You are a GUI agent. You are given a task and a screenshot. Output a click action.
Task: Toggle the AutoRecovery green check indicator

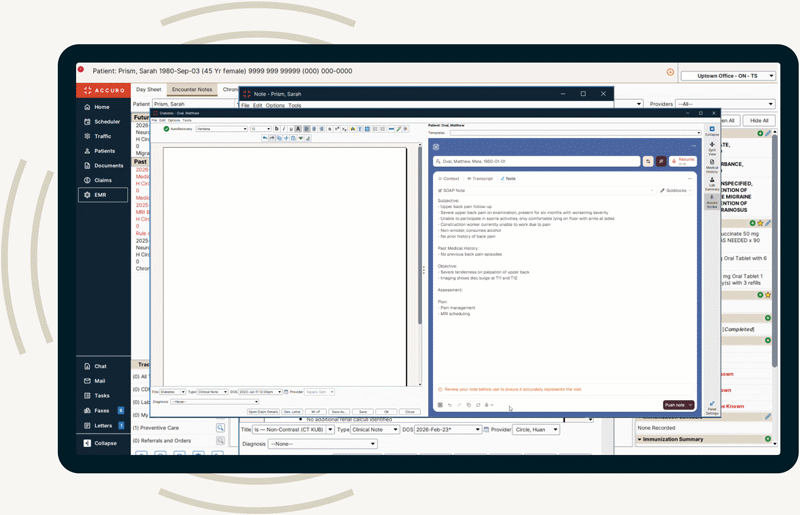166,129
